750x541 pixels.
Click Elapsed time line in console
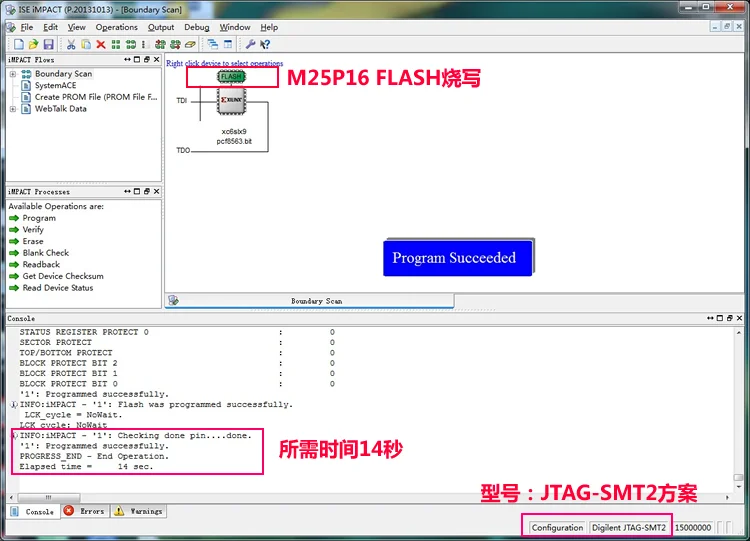pyautogui.click(x=86, y=467)
